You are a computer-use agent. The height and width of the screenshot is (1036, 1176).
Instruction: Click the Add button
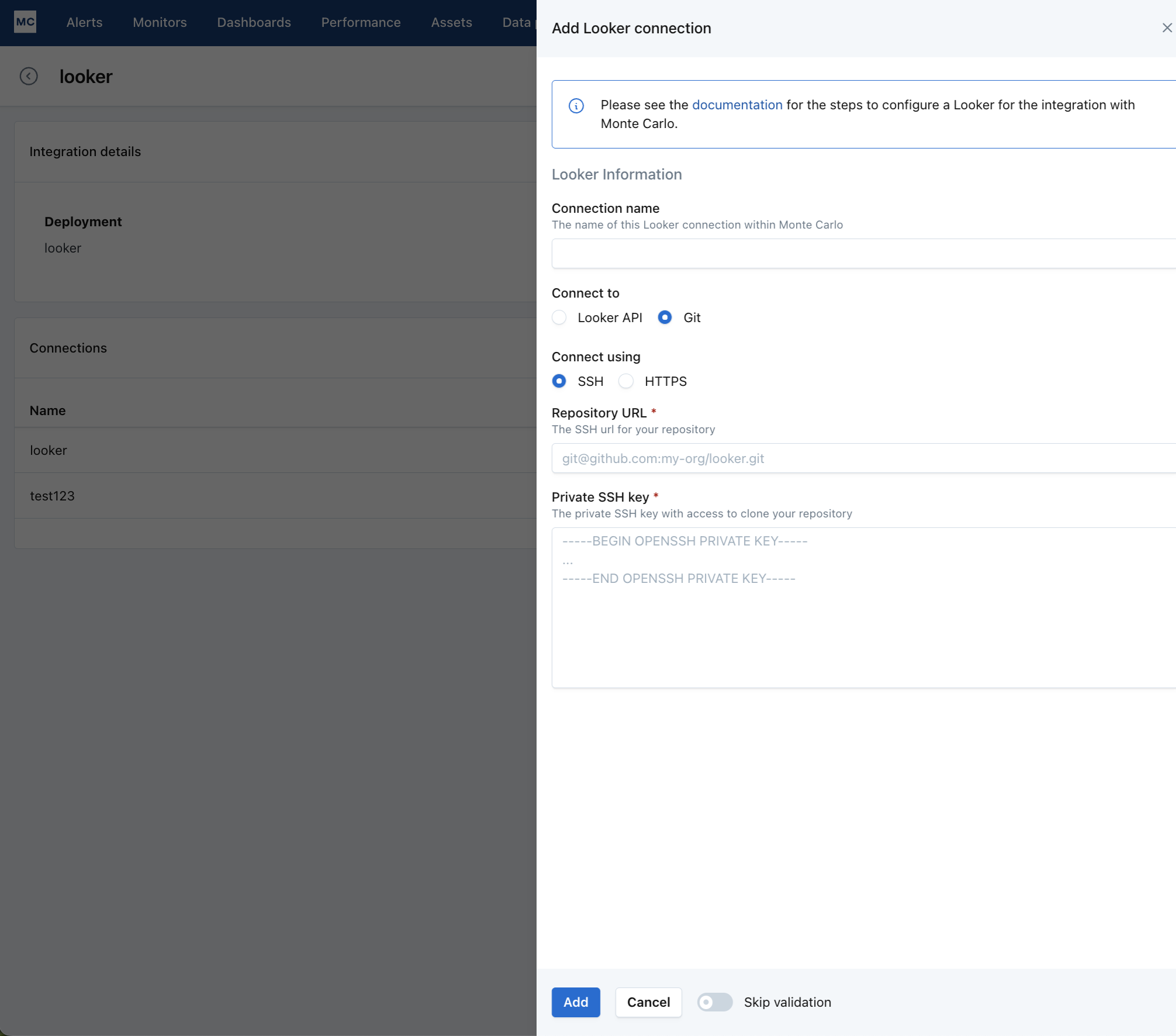click(x=576, y=1002)
